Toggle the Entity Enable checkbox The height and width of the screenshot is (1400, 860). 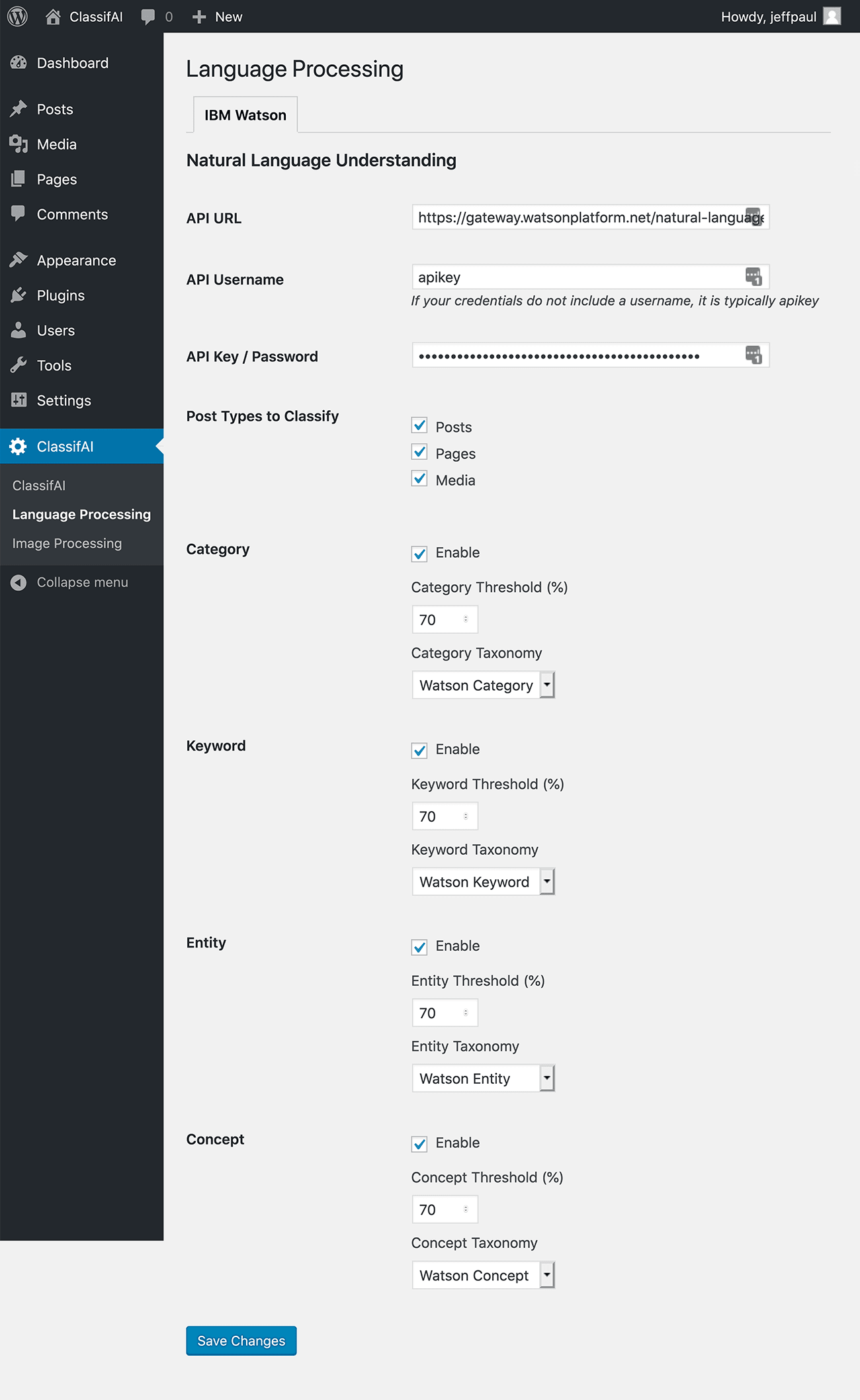coord(419,947)
